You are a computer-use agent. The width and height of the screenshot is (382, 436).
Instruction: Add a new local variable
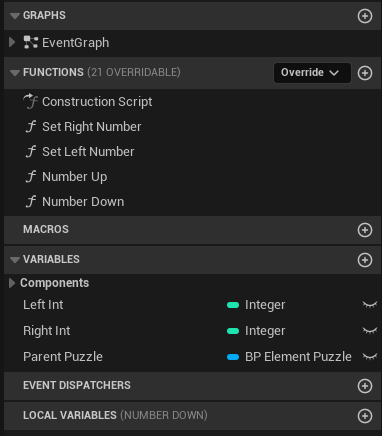365,416
